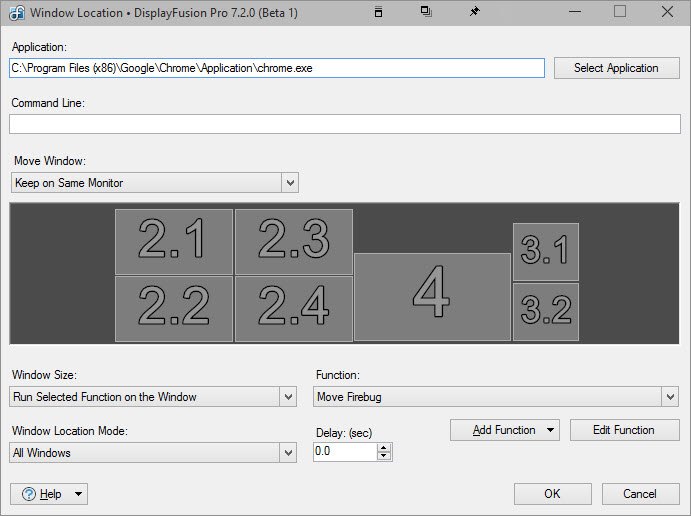Click the DisplayFusion app icon in title bar

(x=16, y=13)
